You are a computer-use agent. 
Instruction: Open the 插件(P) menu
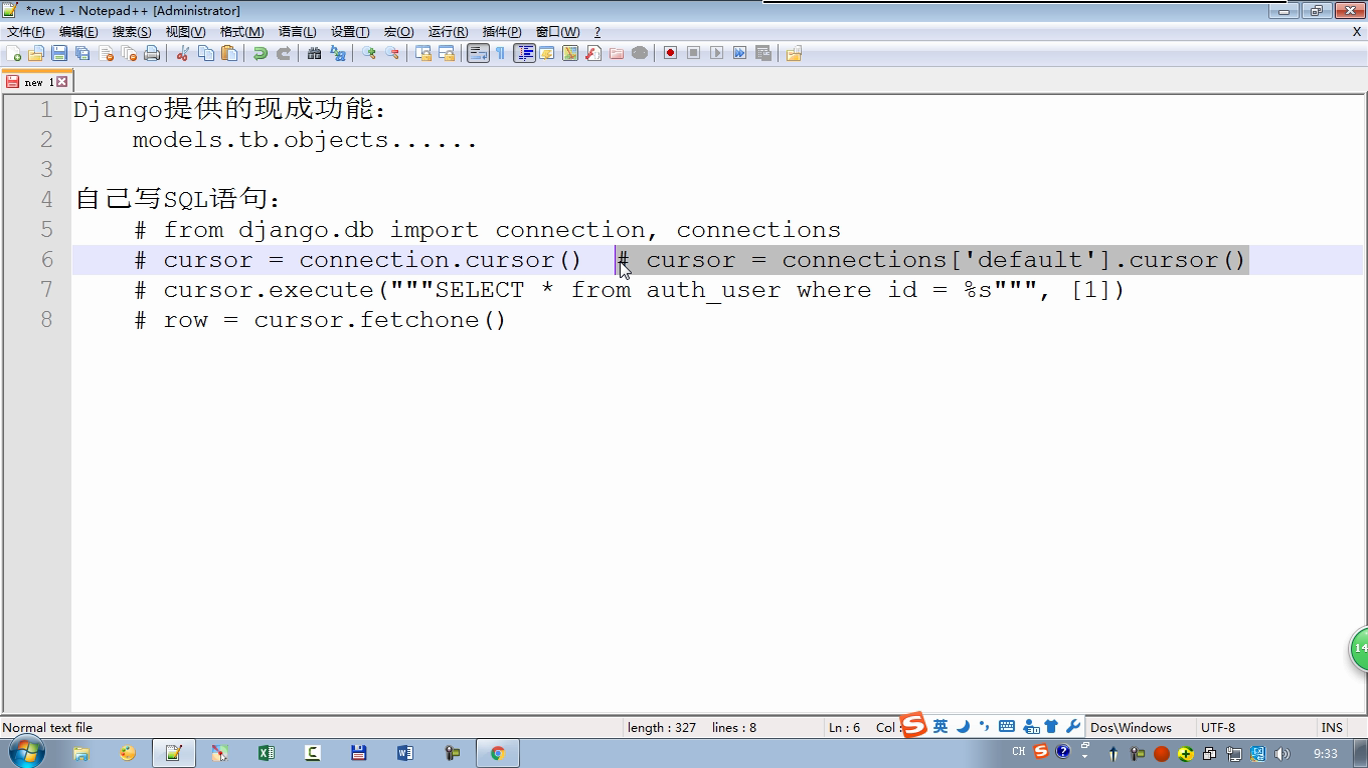click(501, 32)
